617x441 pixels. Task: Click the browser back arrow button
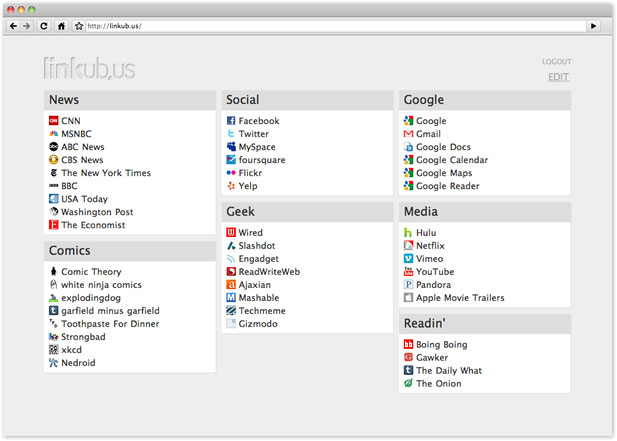(x=13, y=25)
